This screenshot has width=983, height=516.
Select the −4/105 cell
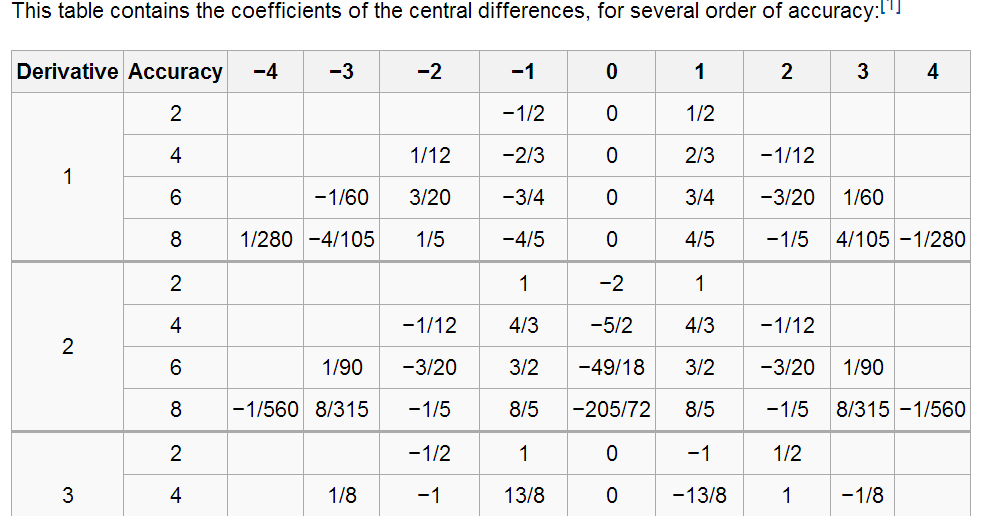tap(342, 240)
